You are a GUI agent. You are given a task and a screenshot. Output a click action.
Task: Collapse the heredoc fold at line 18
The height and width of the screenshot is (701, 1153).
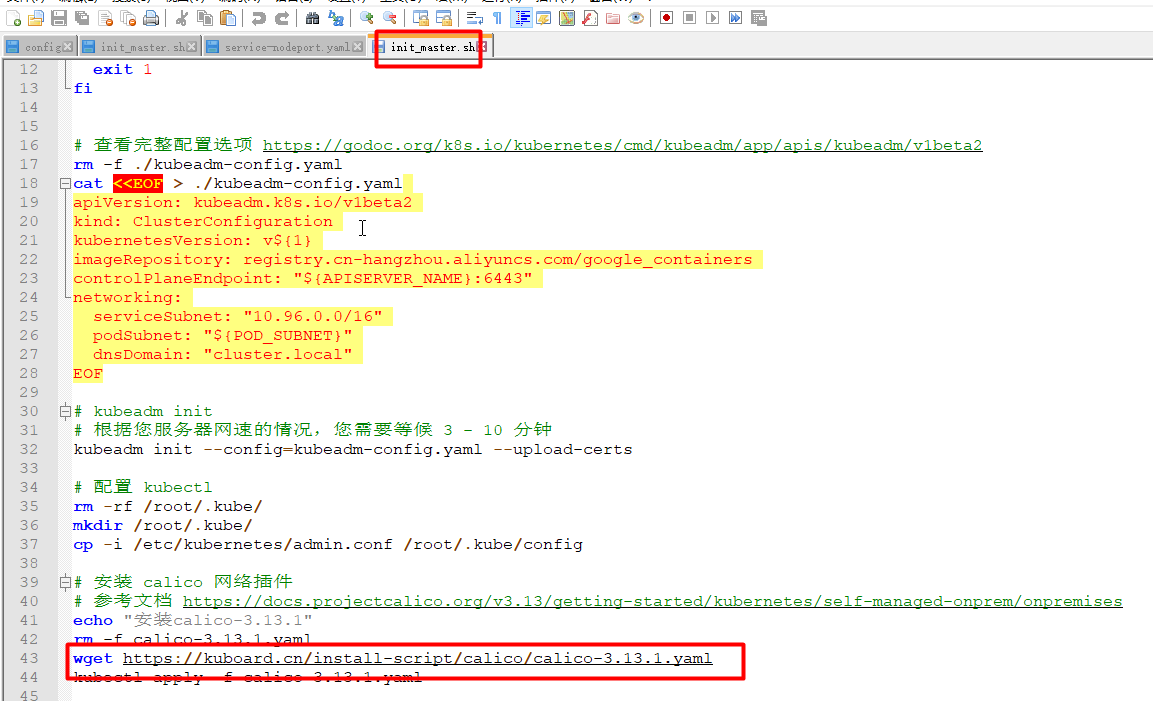coord(65,183)
